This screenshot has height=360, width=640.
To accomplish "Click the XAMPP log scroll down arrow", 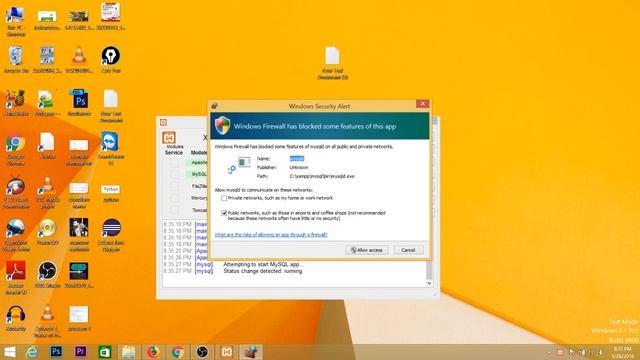I will pyautogui.click(x=429, y=283).
